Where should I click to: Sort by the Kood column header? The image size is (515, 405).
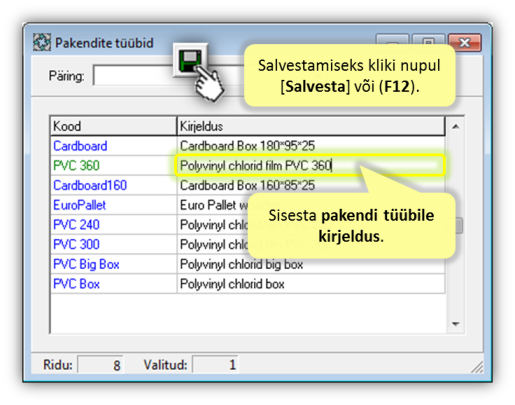pyautogui.click(x=113, y=126)
